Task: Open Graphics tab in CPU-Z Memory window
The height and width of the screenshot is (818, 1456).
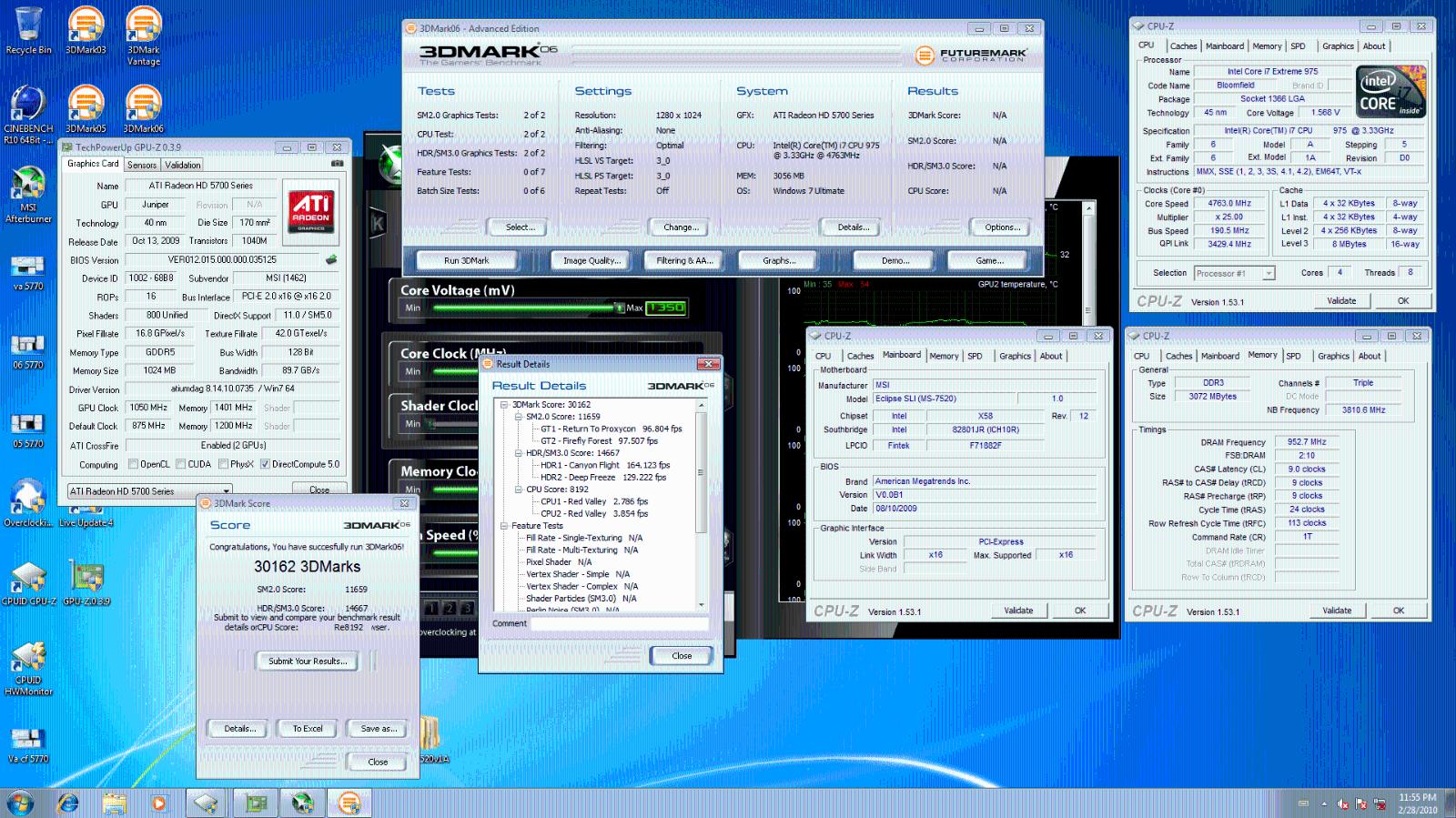Action: click(1333, 356)
